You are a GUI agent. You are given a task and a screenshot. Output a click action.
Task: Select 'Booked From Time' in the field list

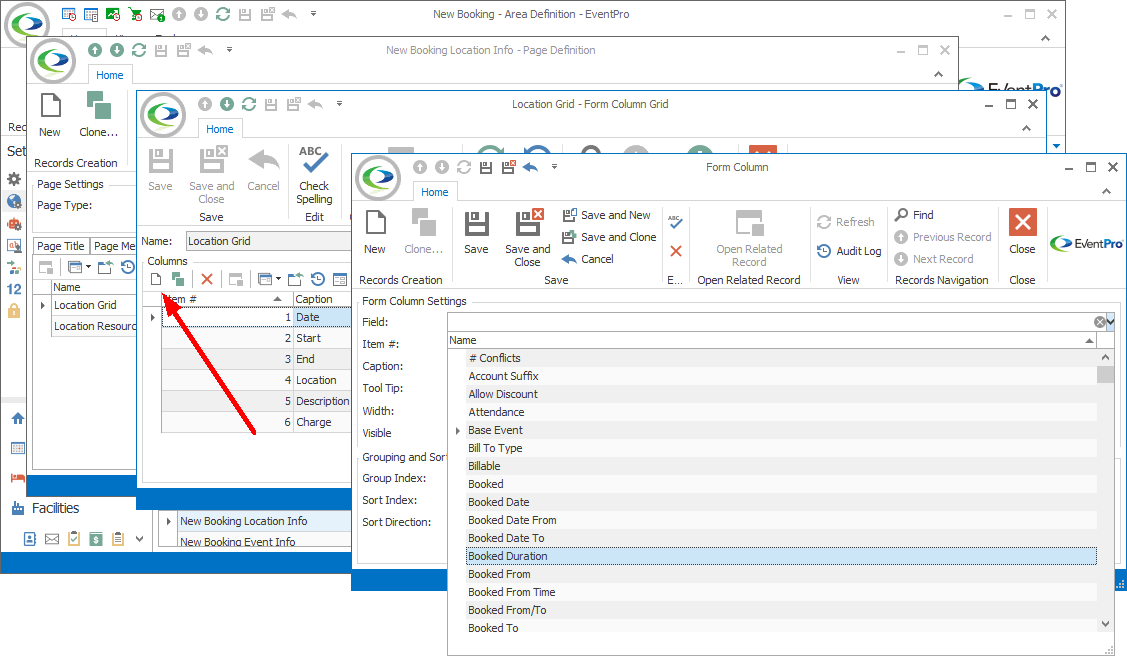pyautogui.click(x=781, y=591)
